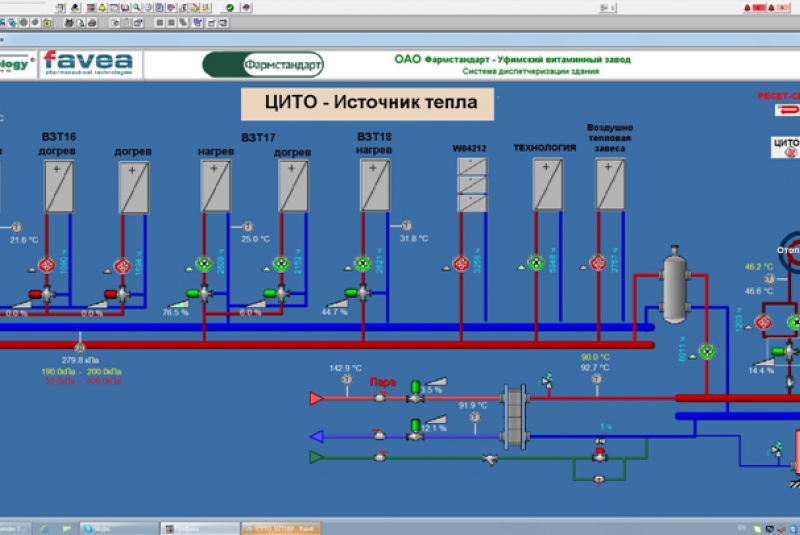Click the volume icon in the system tray
This screenshot has width=800, height=535.
(781, 529)
